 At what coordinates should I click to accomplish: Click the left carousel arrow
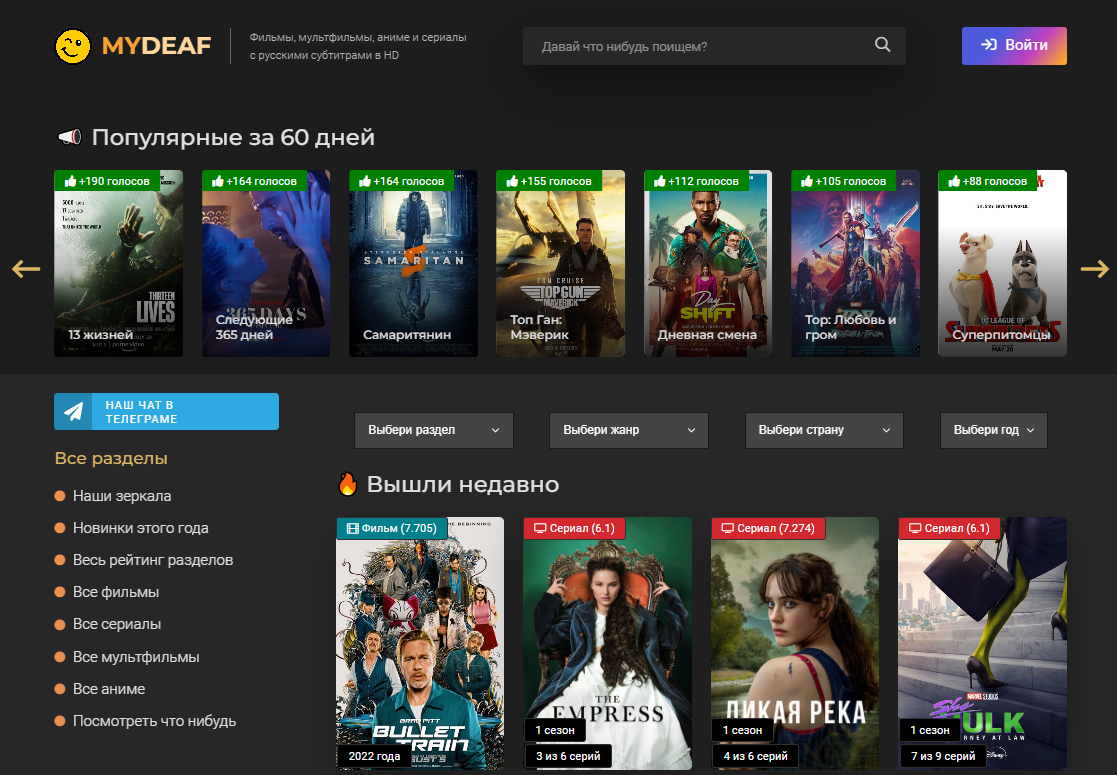pos(26,269)
